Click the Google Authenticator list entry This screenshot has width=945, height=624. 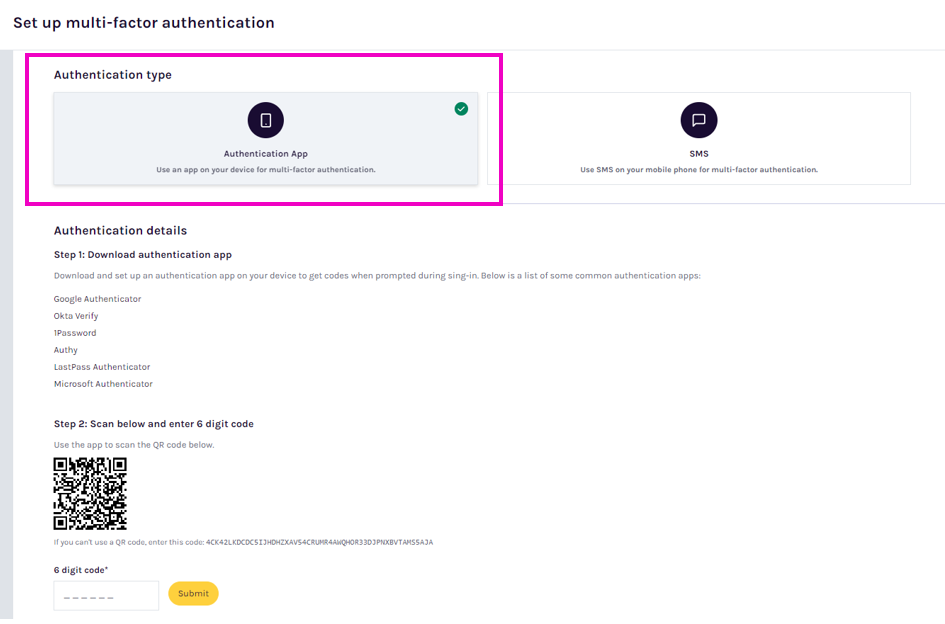[x=98, y=299]
